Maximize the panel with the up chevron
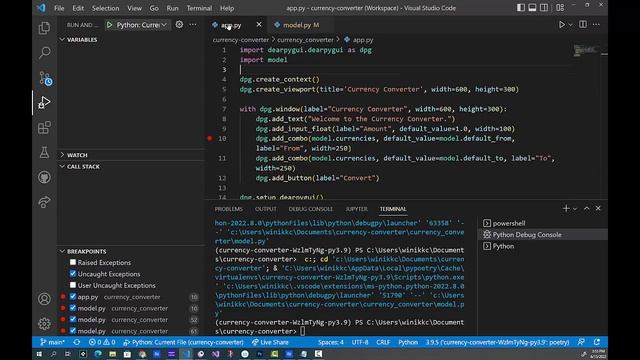Viewport: 640px width, 360px height. coord(587,209)
